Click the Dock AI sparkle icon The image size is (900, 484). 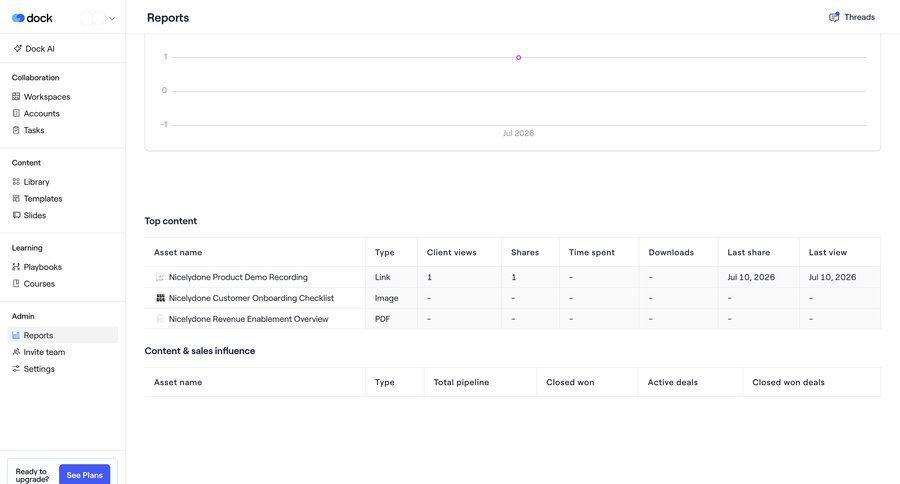click(18, 49)
